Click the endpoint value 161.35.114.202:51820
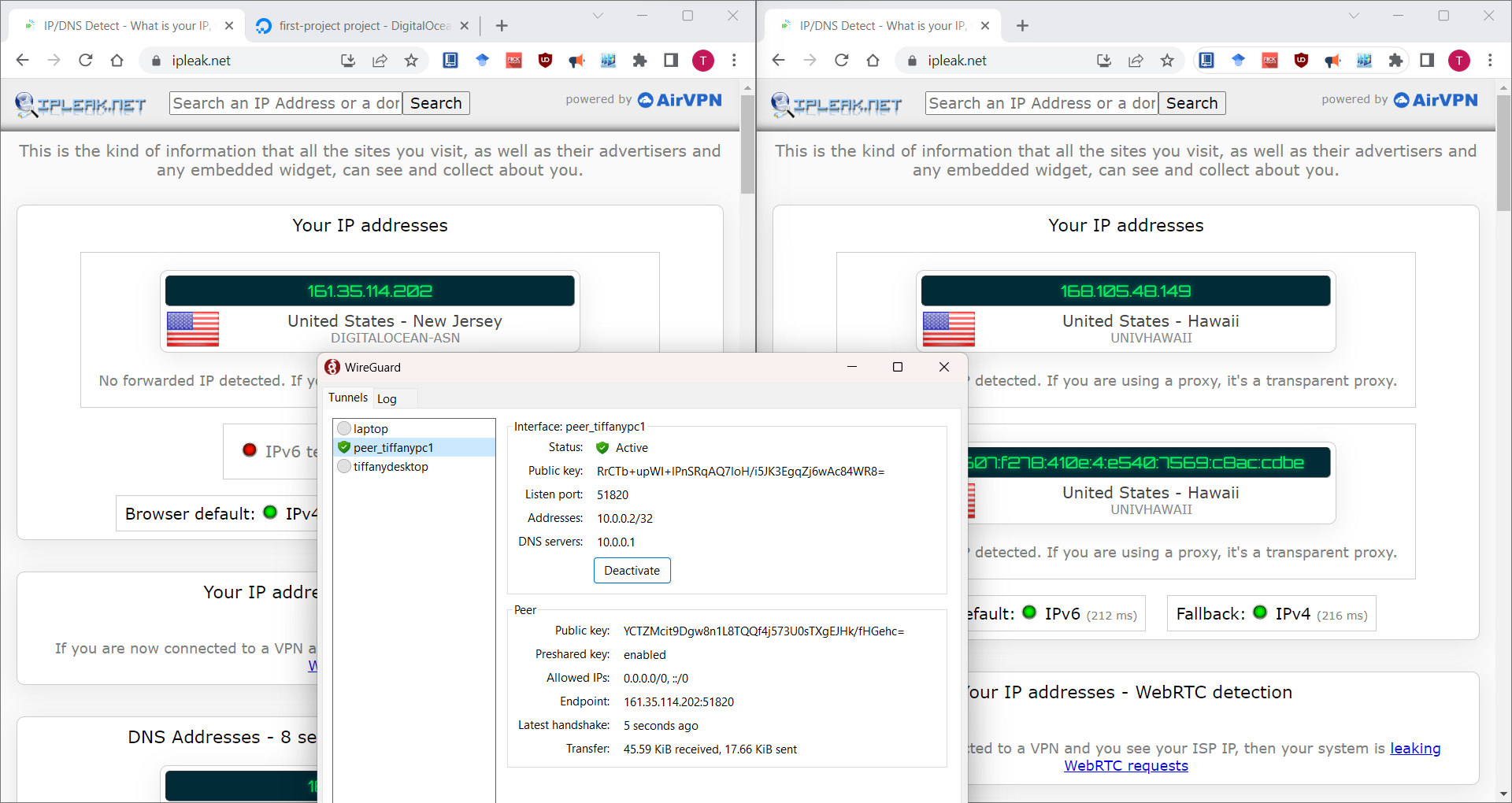Screen dimensions: 1512x803 (679, 702)
